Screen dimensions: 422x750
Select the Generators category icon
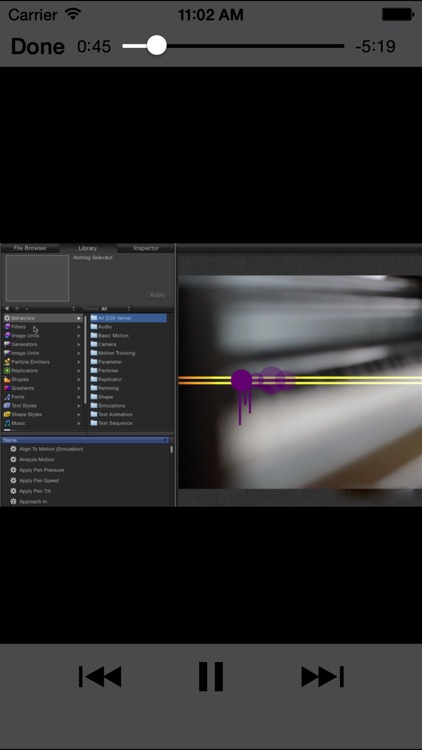click(x=7, y=344)
